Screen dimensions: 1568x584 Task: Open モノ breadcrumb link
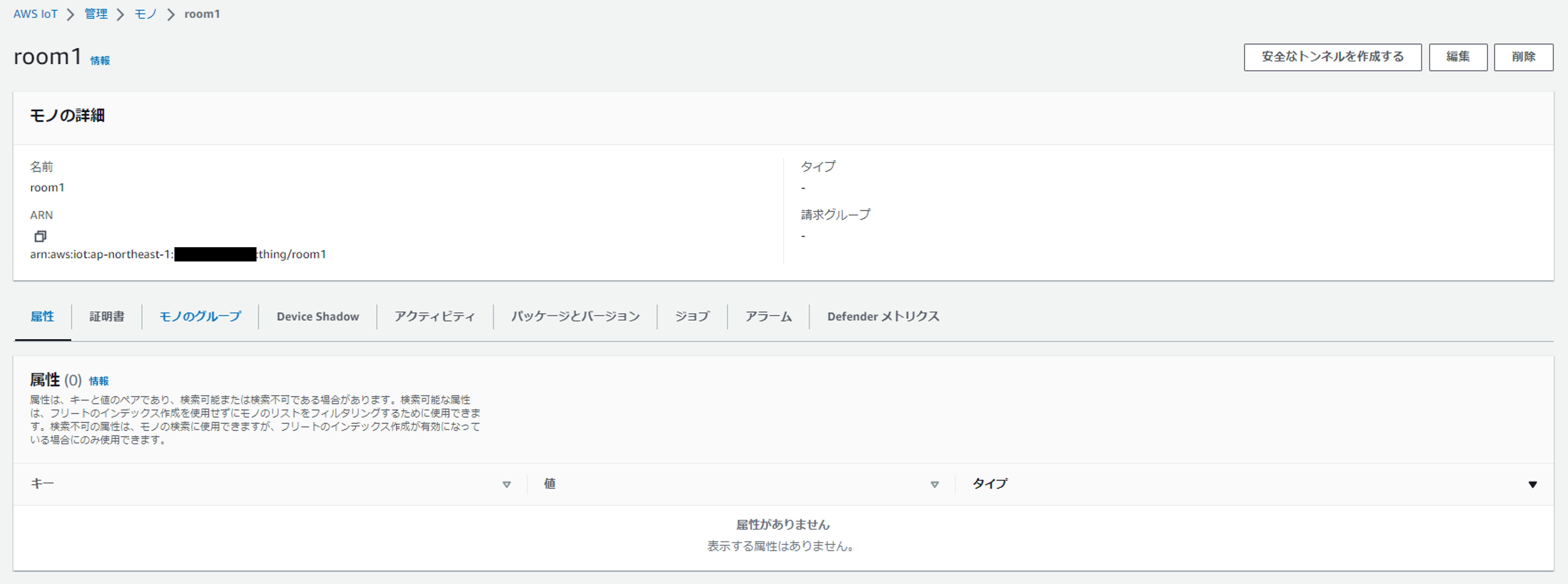145,14
